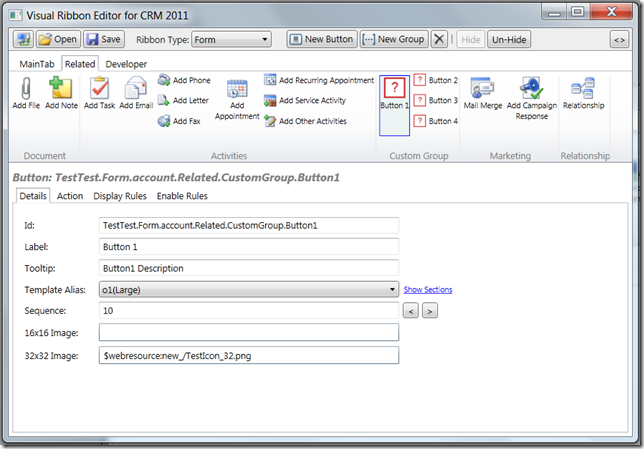Viewport: 644px width, 449px height.
Task: Click into the Id text field
Action: point(248,226)
